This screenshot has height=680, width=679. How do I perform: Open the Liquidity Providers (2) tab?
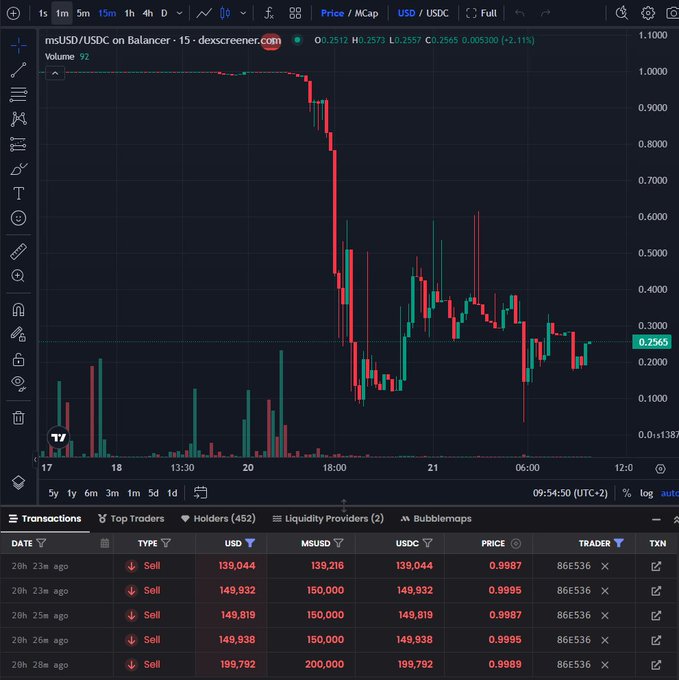(x=328, y=519)
